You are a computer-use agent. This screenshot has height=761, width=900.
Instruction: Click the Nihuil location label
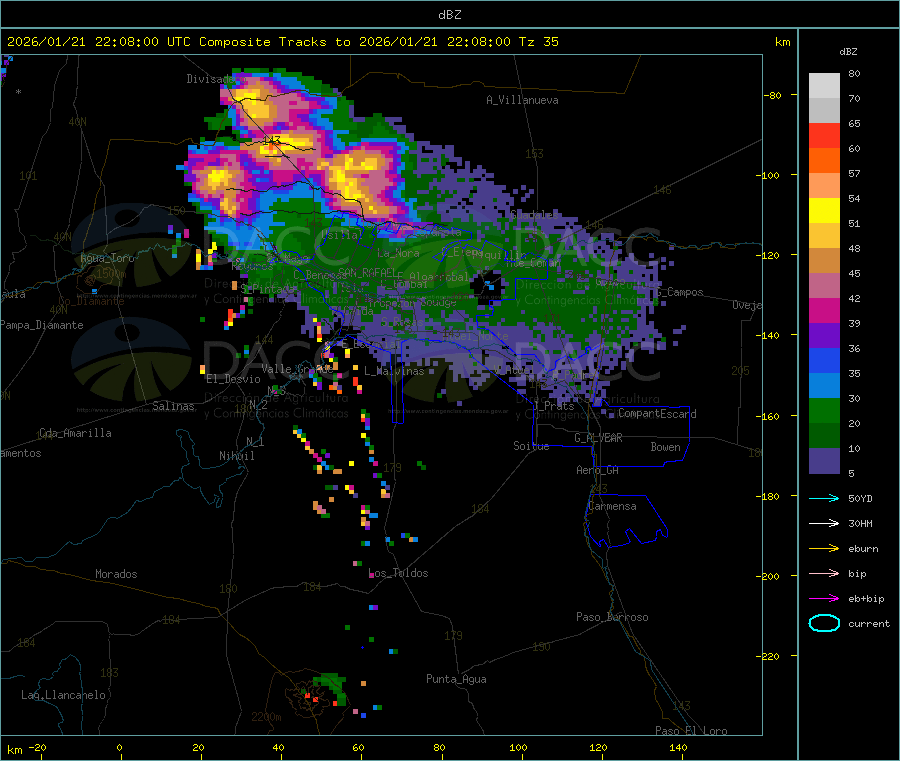(x=236, y=456)
